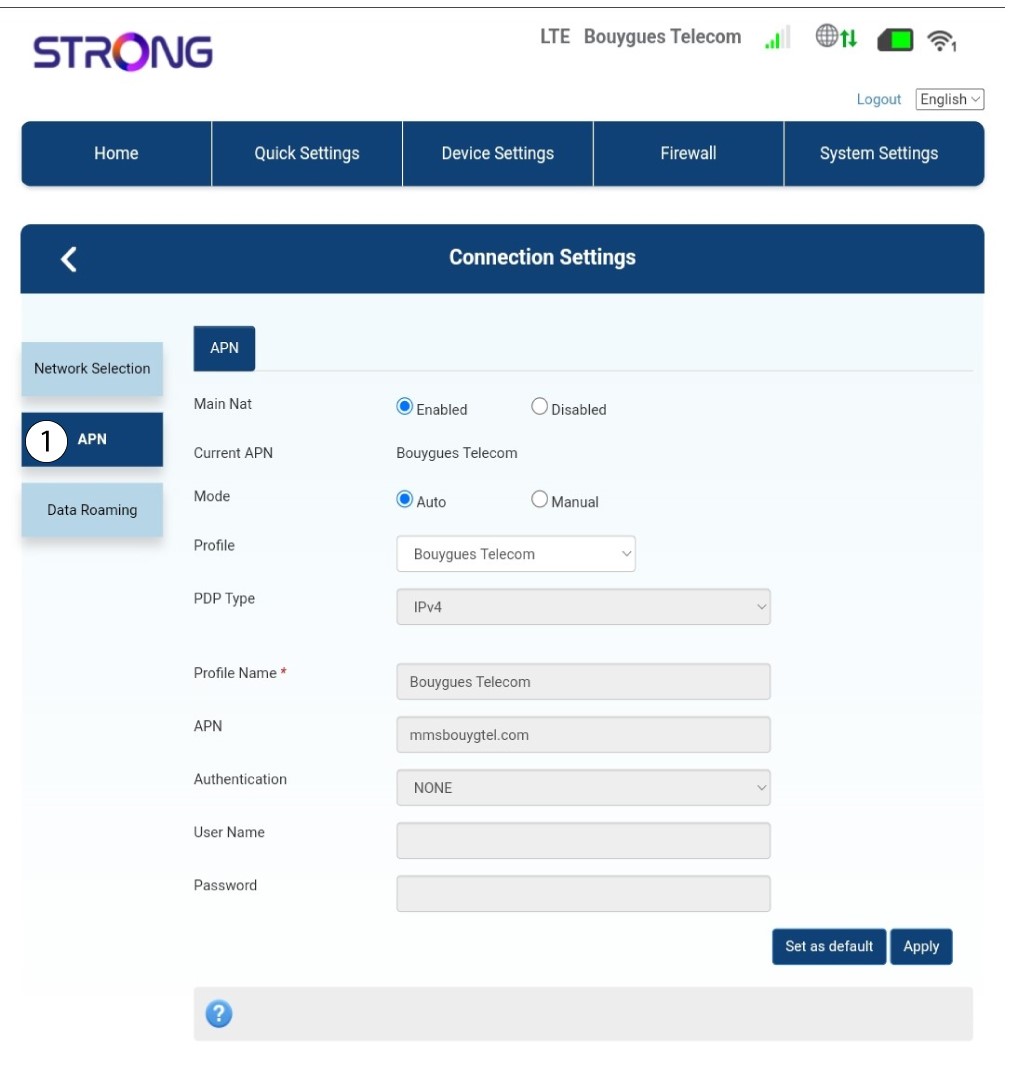Click the Apply button
Screen dimensions: 1012x1080
[x=921, y=946]
